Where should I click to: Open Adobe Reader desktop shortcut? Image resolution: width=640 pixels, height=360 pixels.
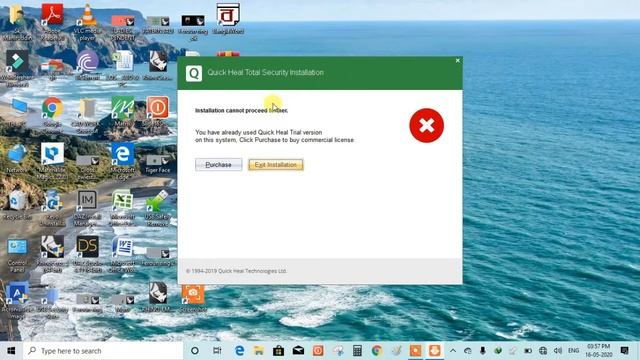click(x=52, y=22)
